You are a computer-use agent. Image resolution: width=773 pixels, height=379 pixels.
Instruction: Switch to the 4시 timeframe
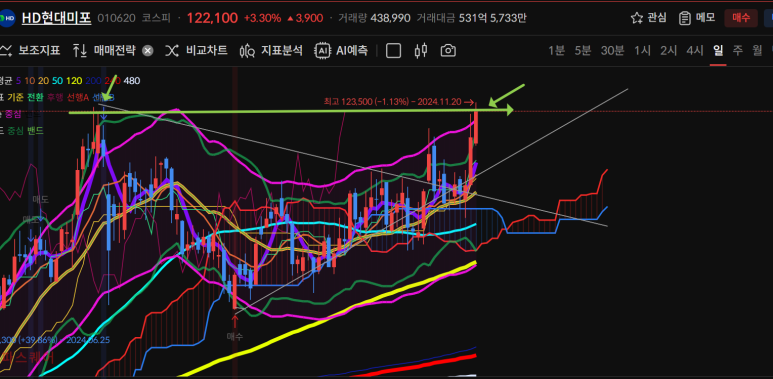[695, 50]
